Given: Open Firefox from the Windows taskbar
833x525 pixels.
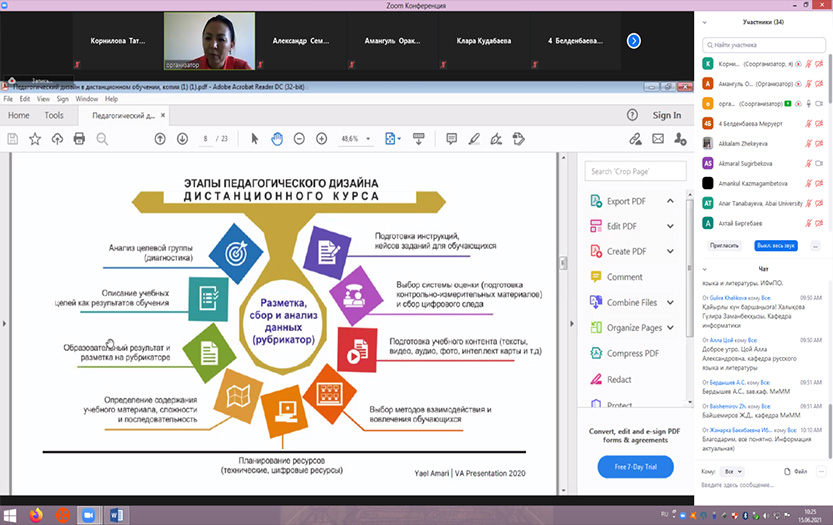Looking at the screenshot, I should click(x=35, y=514).
